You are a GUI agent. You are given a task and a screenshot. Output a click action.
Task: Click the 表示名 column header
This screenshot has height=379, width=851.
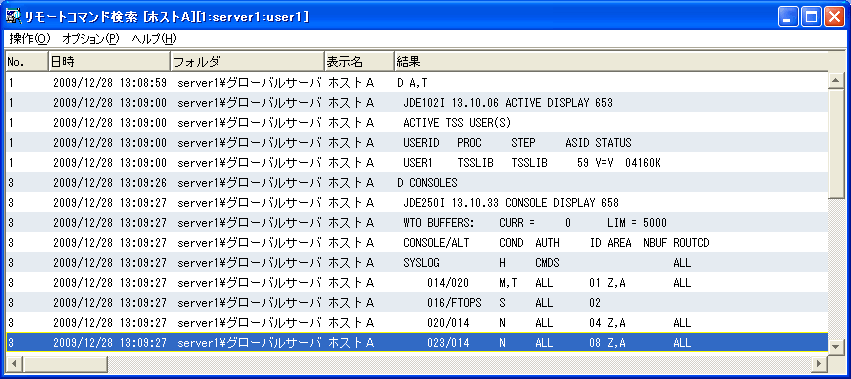[x=359, y=62]
